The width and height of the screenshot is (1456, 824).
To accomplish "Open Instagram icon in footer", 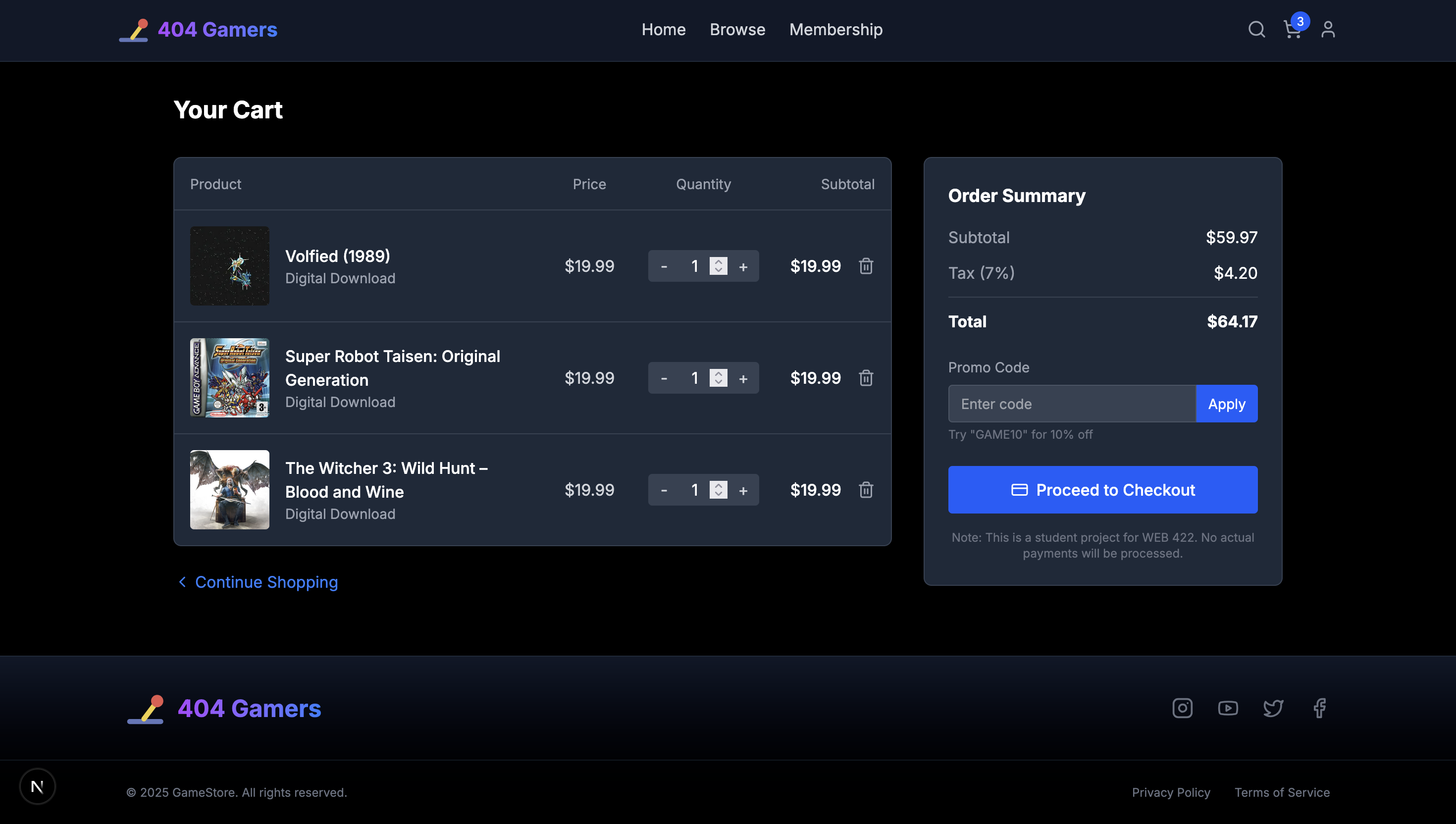I will point(1182,708).
